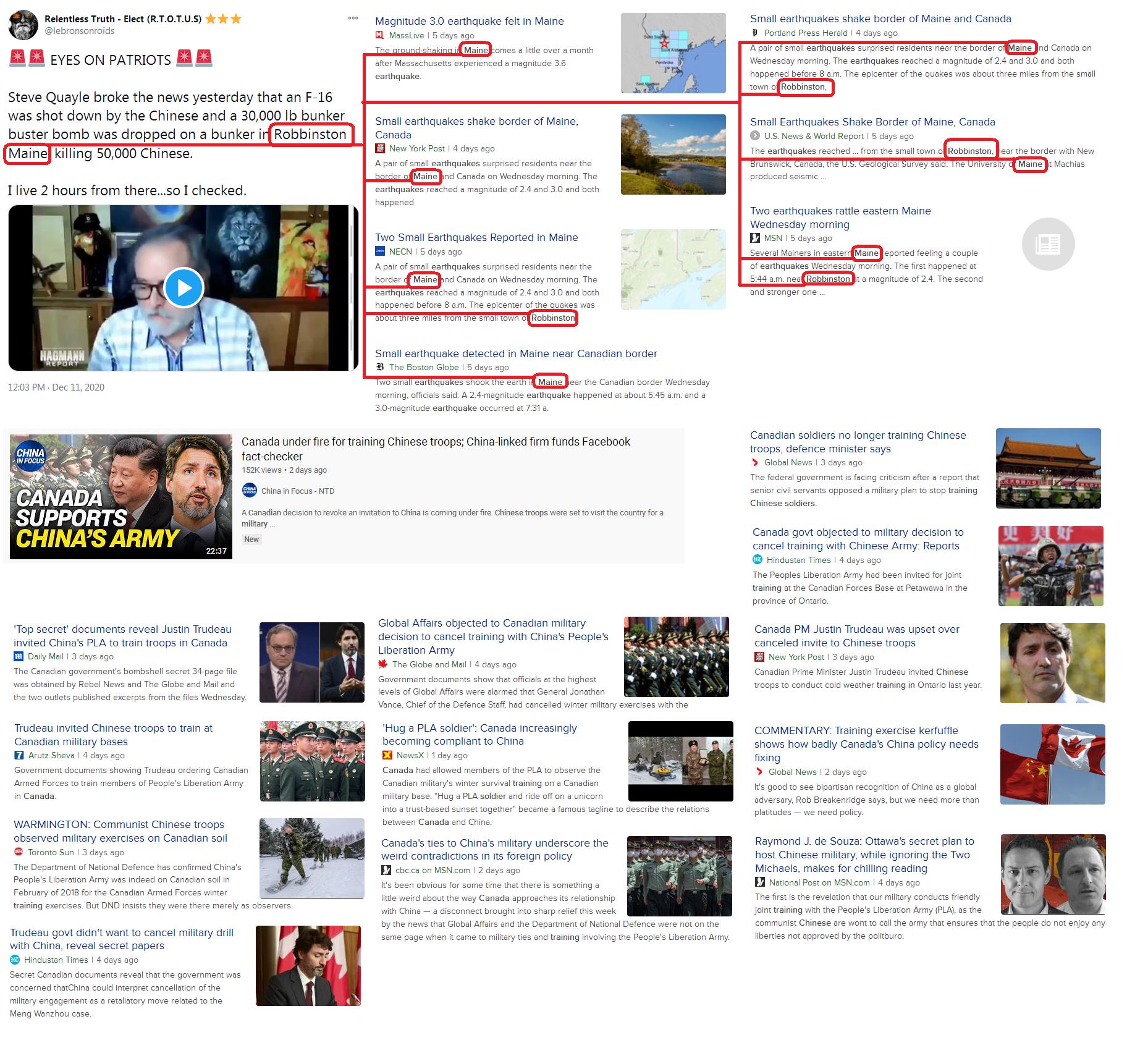Open the NECN Maine map thumbnail
Screen dimensions: 1148x1040
tap(673, 269)
